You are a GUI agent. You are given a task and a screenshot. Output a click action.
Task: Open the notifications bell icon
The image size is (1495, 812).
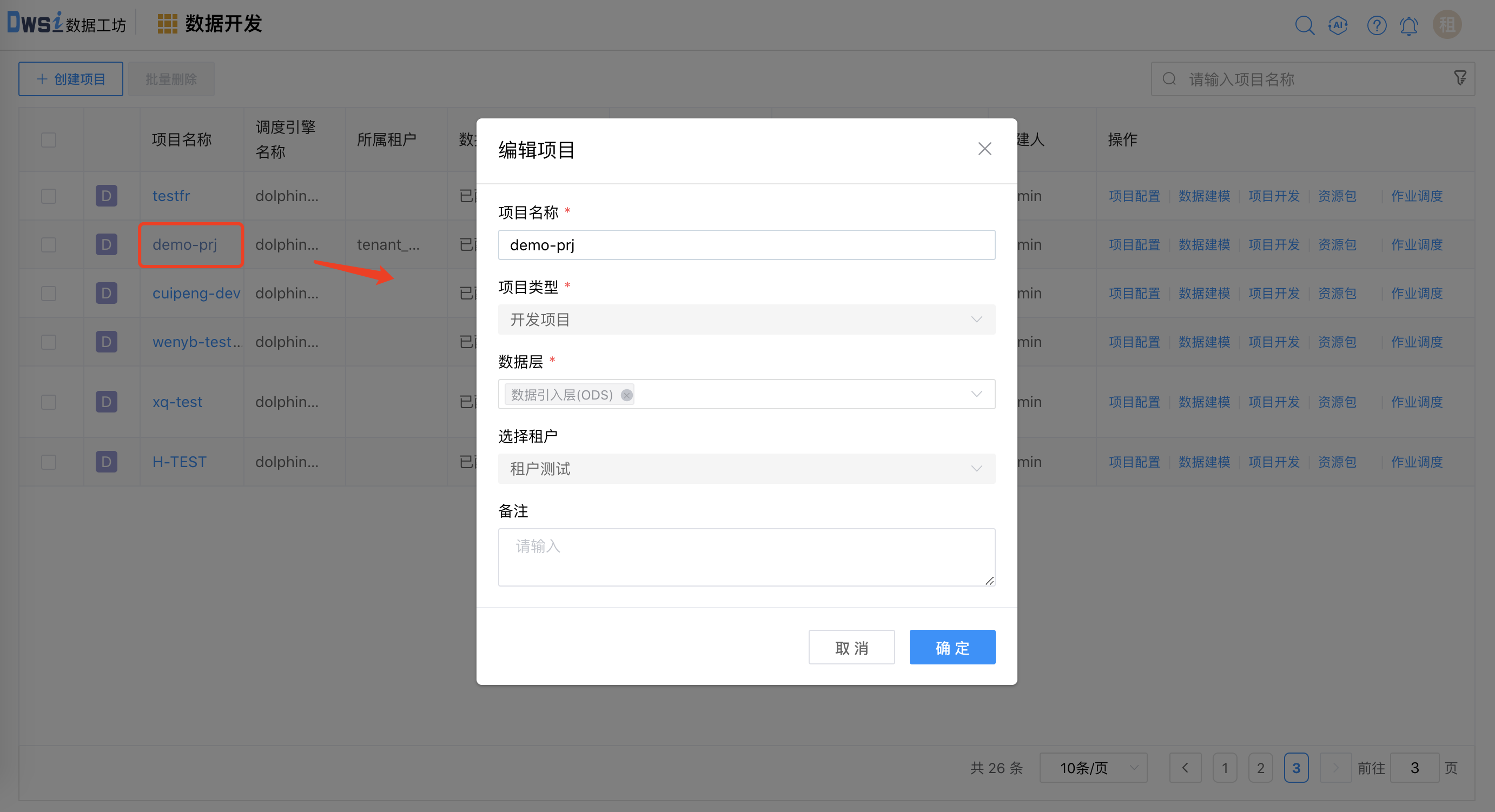click(1408, 26)
